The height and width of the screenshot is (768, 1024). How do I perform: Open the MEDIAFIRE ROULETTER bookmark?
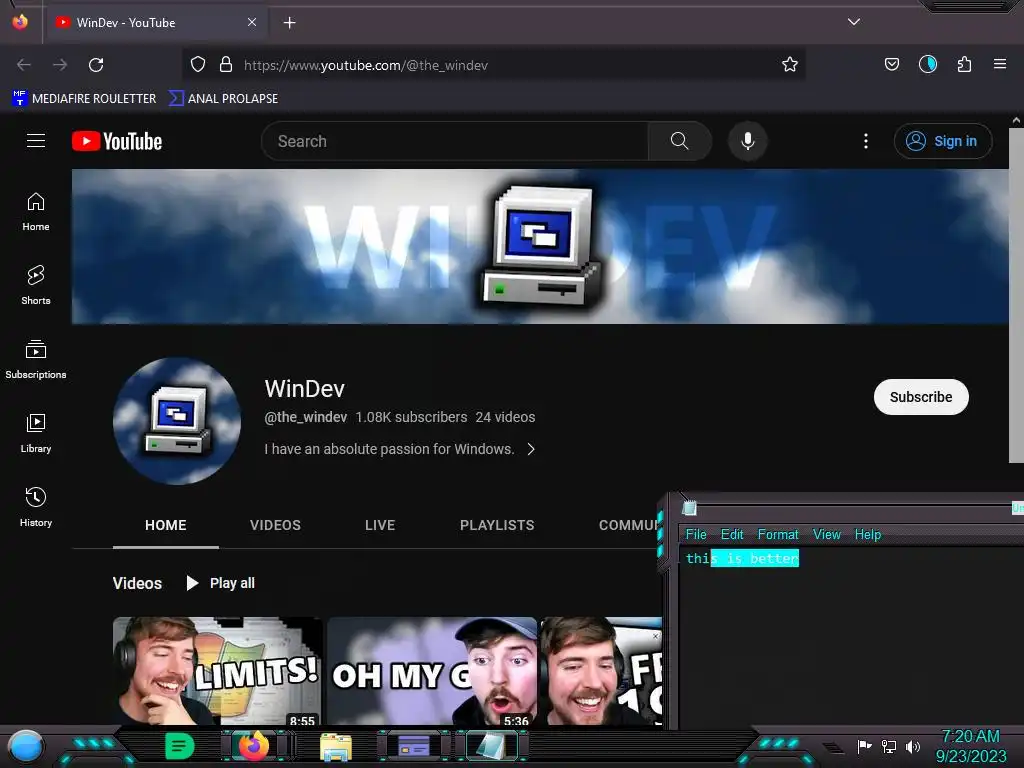click(x=84, y=99)
